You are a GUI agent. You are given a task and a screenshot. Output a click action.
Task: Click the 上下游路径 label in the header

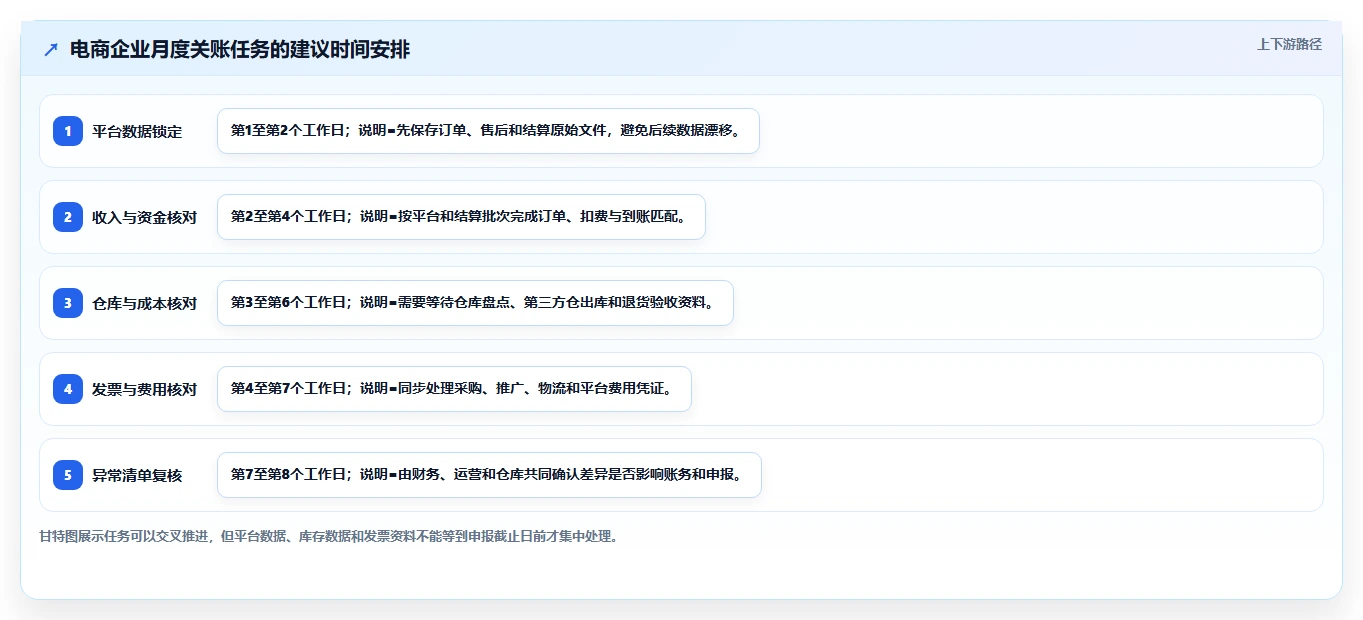click(1289, 44)
